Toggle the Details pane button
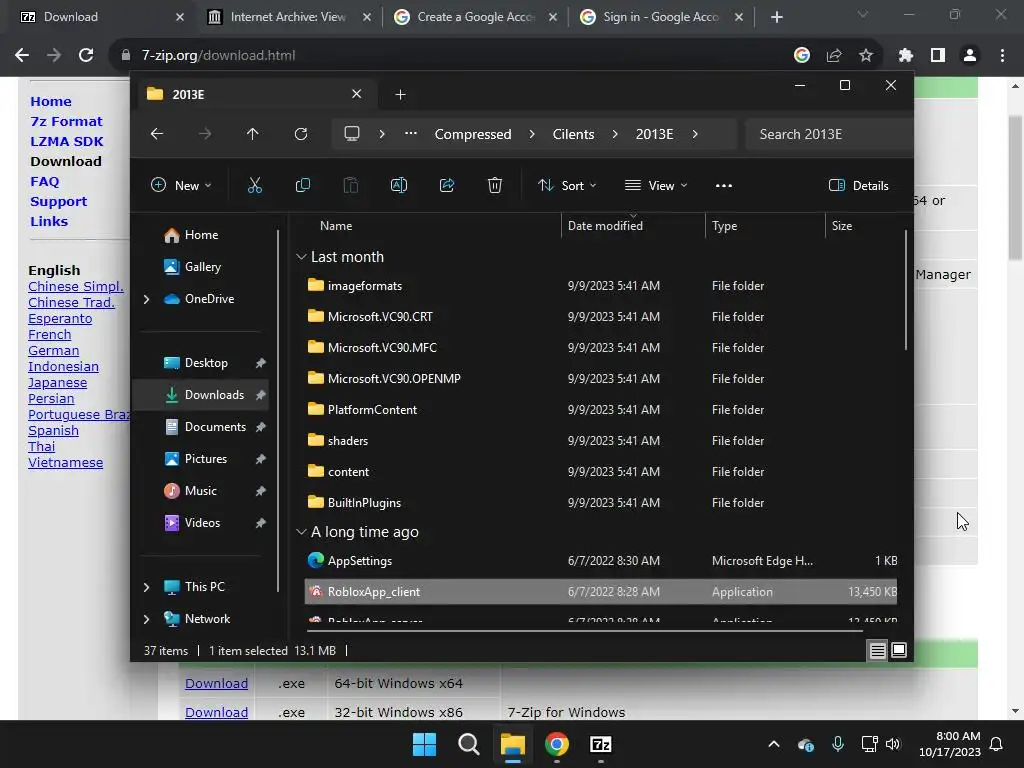This screenshot has width=1024, height=768. [858, 185]
